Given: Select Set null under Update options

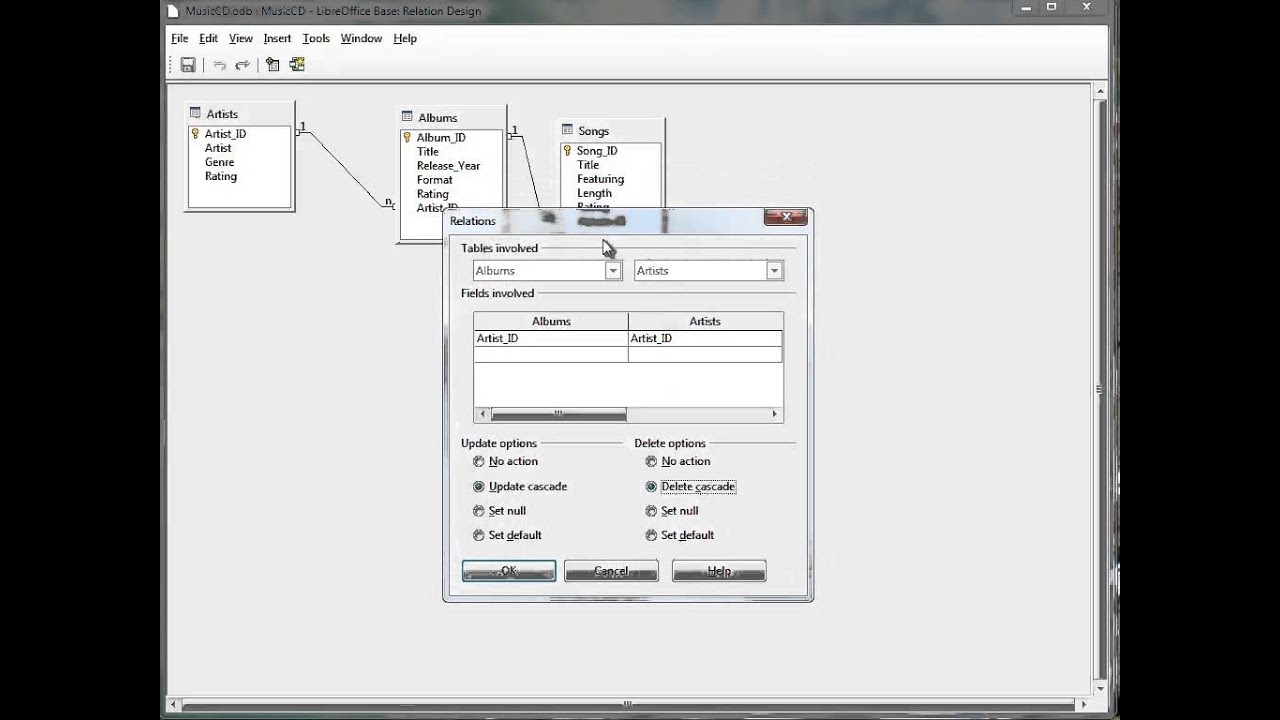Looking at the screenshot, I should [x=478, y=511].
